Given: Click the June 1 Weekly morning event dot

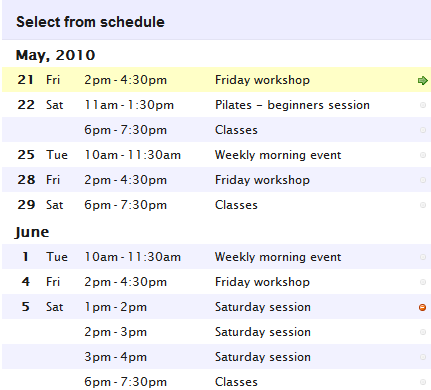Looking at the screenshot, I should 423,257.
